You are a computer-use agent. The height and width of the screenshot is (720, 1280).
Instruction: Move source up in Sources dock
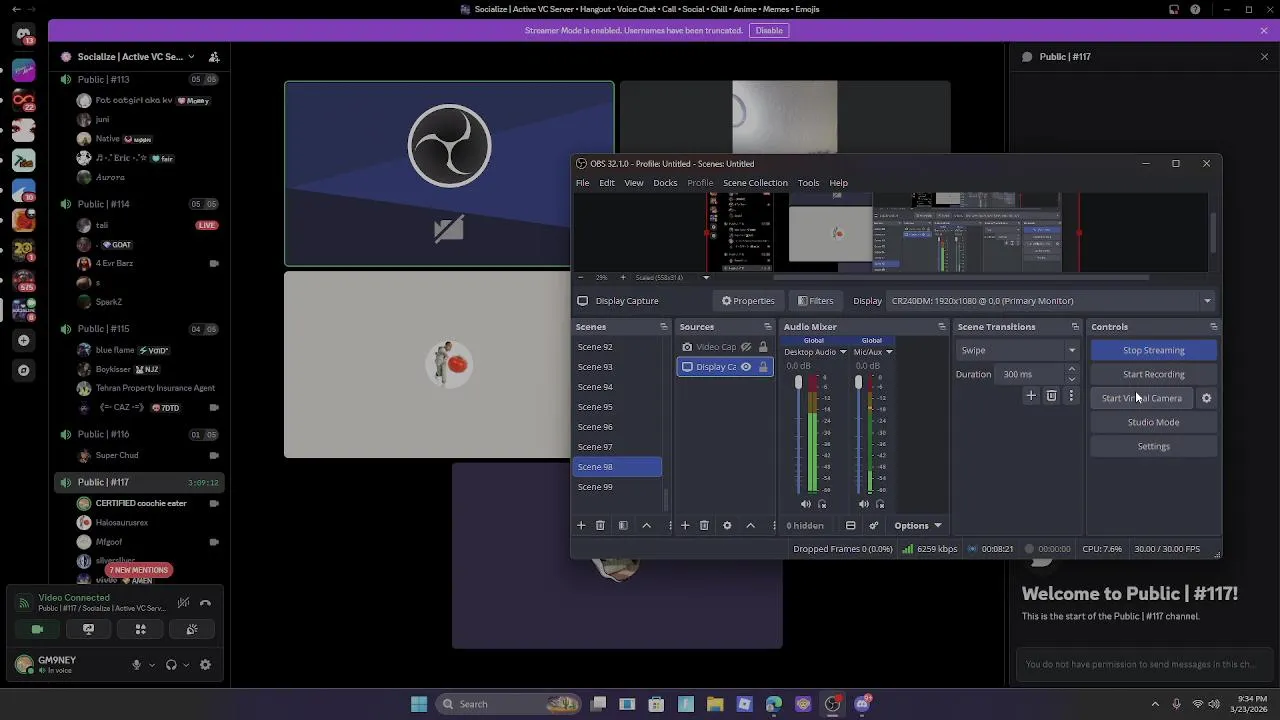[x=750, y=525]
